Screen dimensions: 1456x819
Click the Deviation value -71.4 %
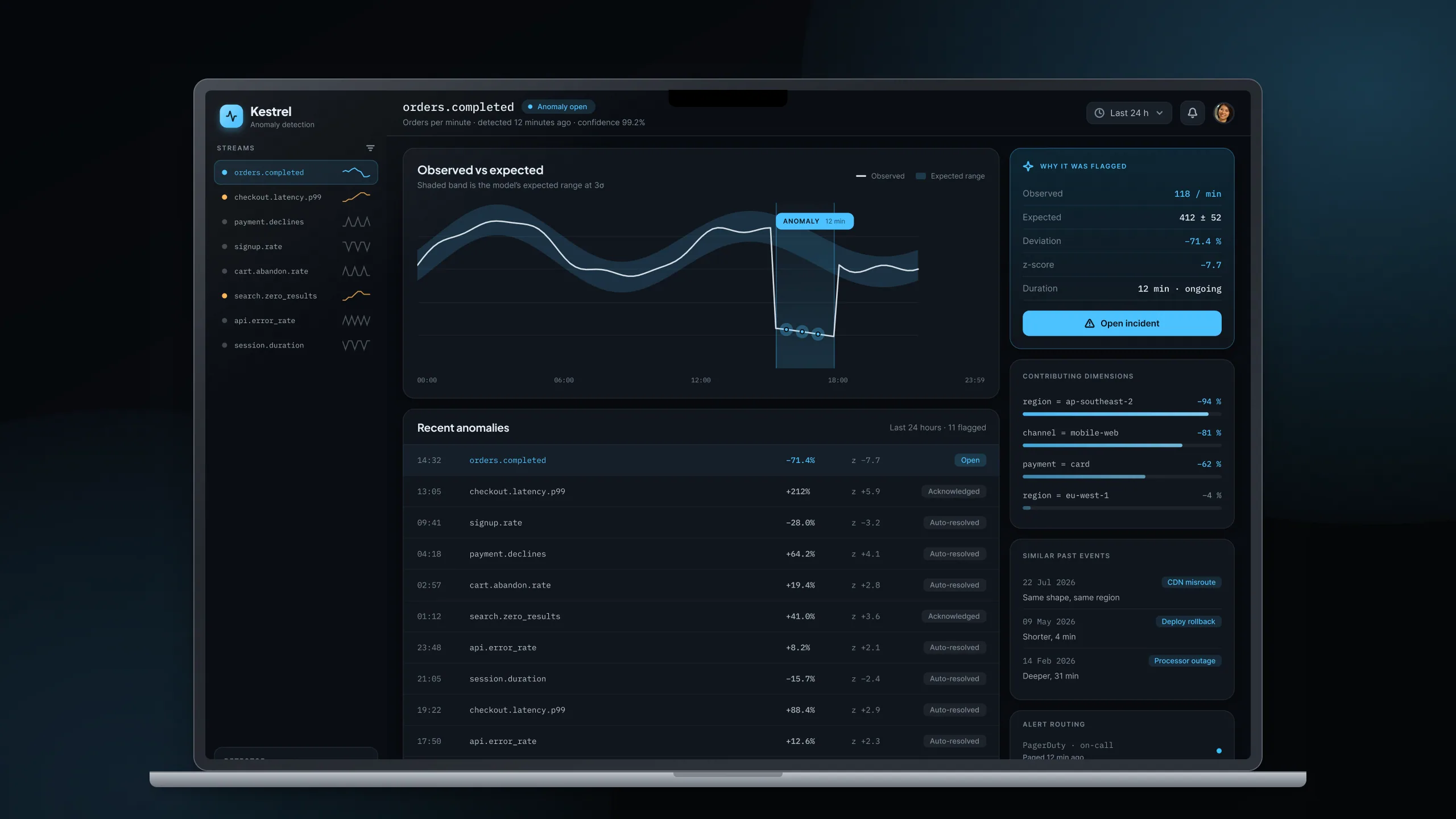click(1202, 241)
